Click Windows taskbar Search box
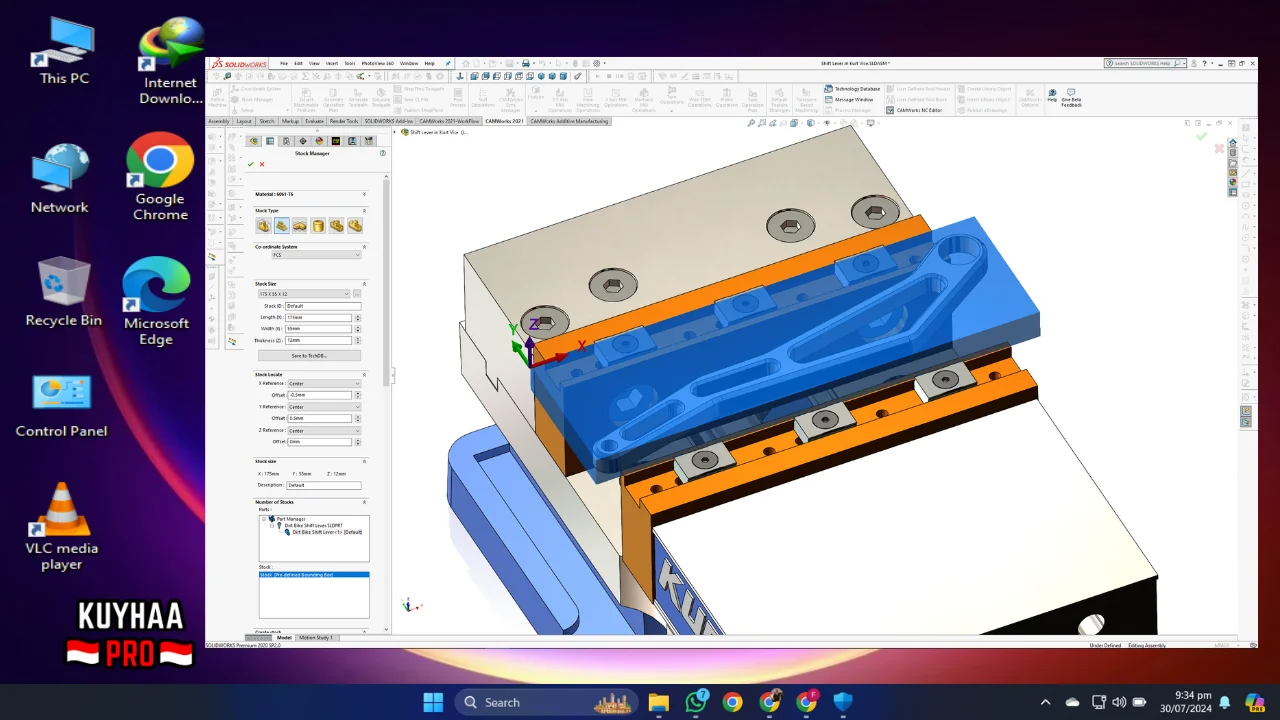 [x=544, y=702]
